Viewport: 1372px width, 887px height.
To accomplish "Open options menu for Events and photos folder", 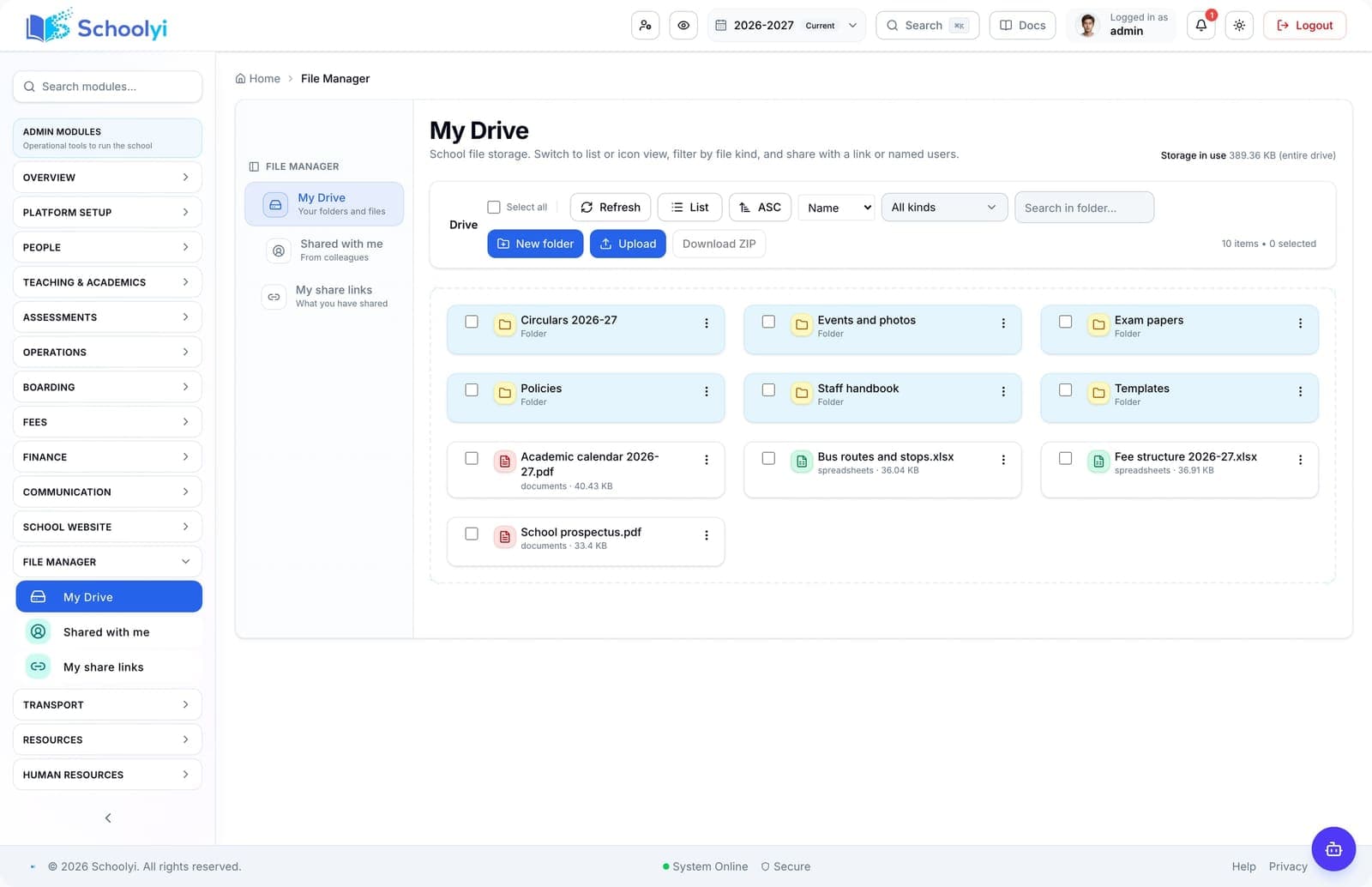I will click(1003, 323).
